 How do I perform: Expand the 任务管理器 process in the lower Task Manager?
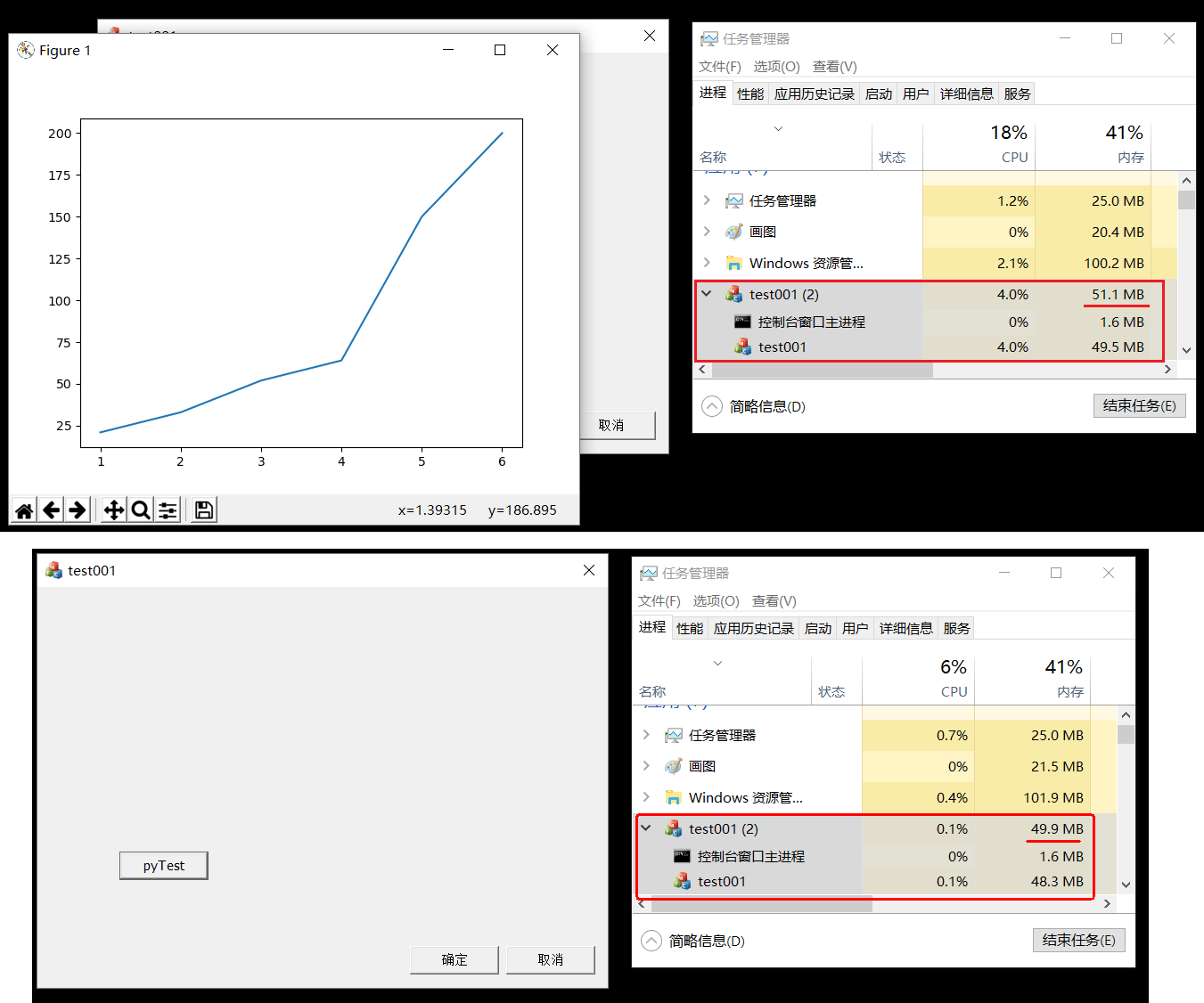pos(646,735)
